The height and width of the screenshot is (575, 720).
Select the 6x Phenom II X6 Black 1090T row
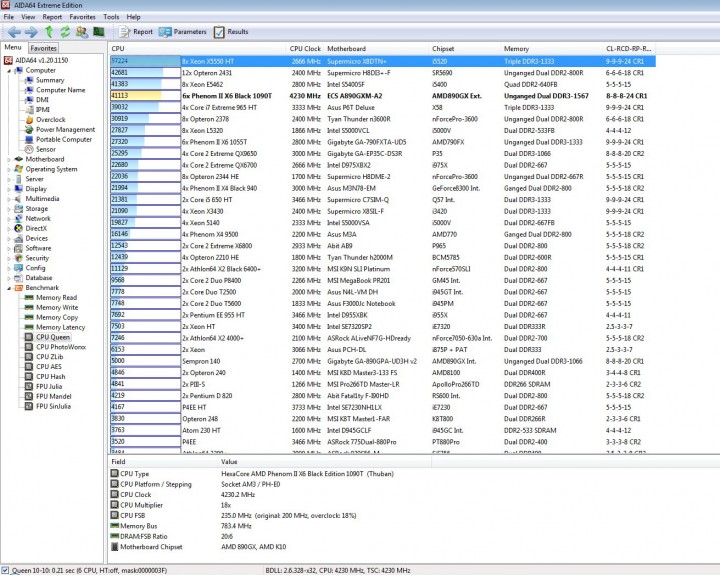click(383, 96)
